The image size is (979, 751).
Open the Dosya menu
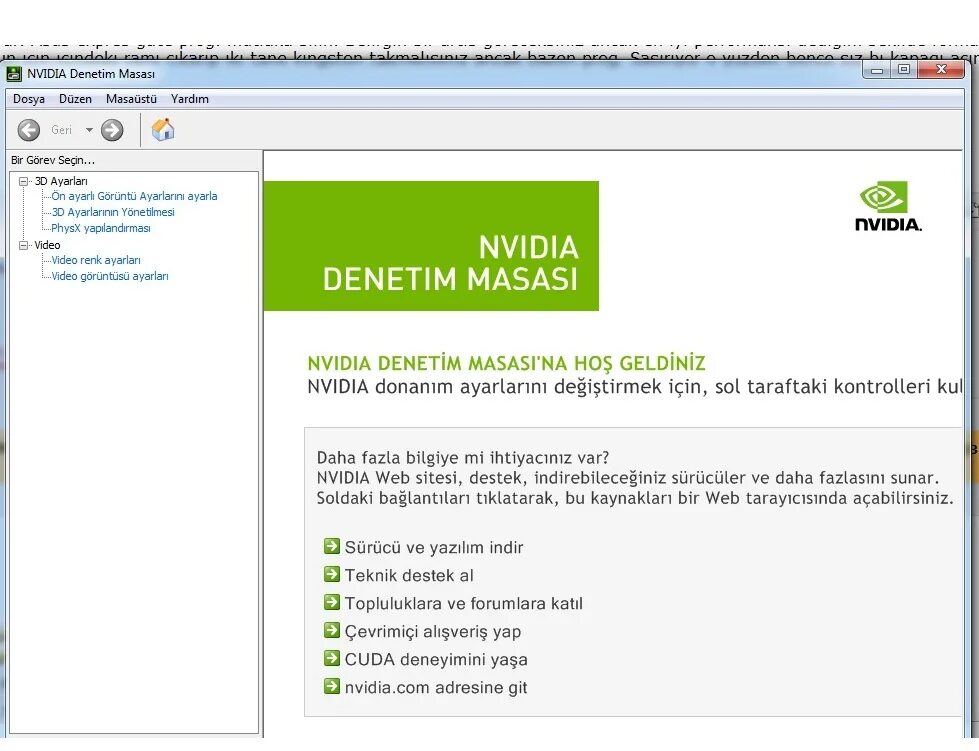[x=29, y=99]
